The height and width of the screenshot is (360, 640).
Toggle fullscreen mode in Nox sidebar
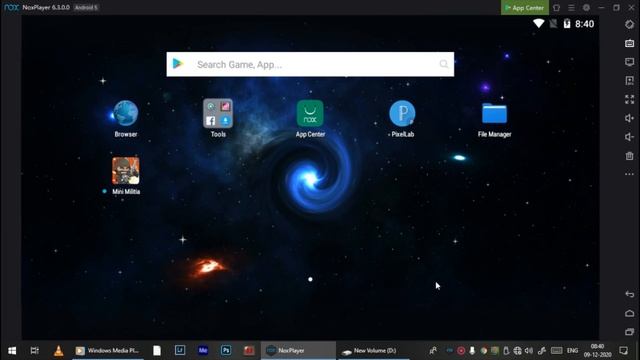tap(629, 99)
